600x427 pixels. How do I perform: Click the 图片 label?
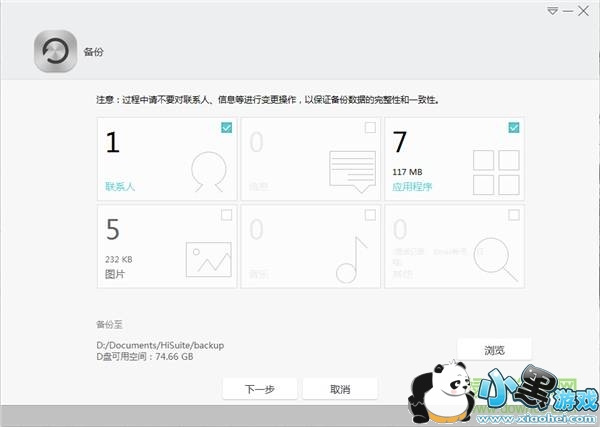click(x=115, y=274)
